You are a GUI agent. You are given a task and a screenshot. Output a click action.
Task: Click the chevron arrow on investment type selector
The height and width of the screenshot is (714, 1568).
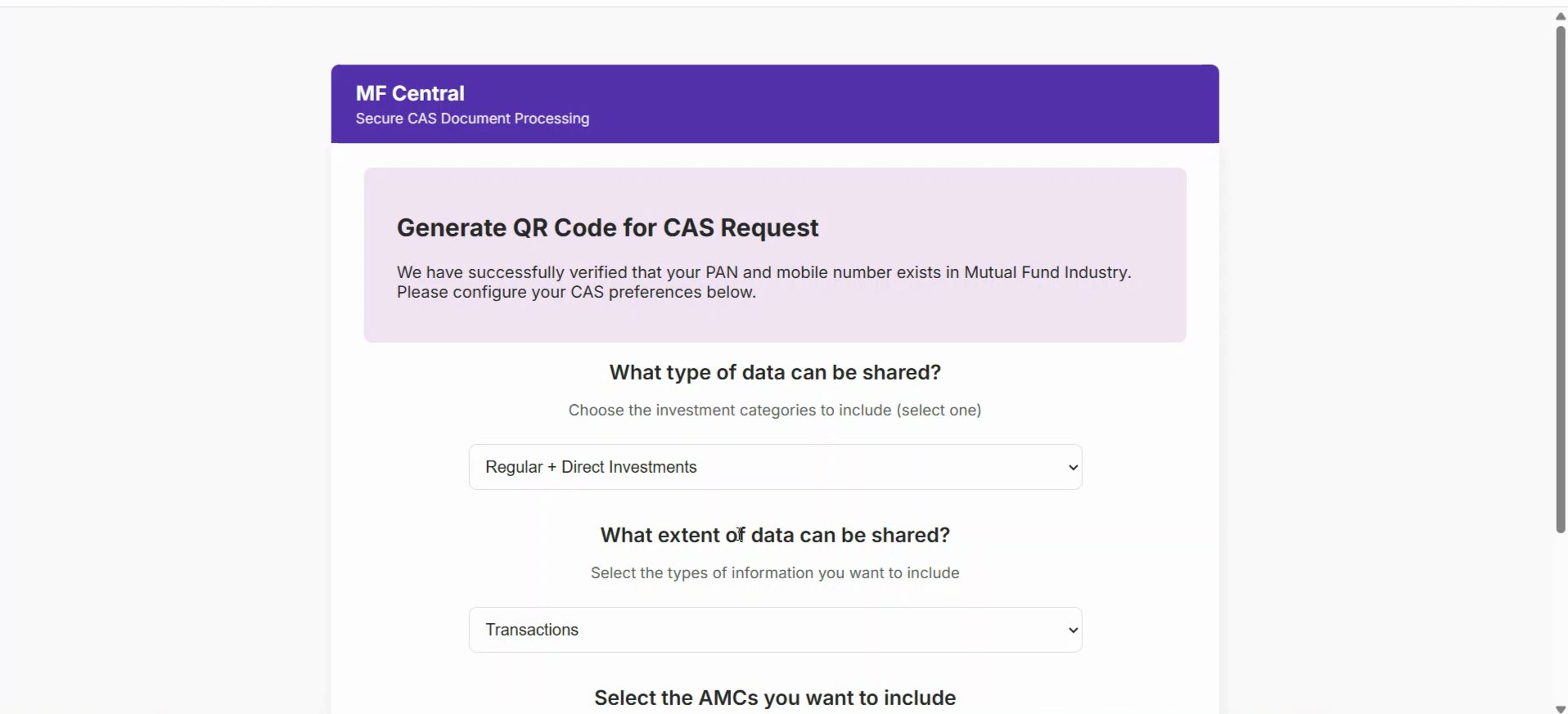point(1073,467)
